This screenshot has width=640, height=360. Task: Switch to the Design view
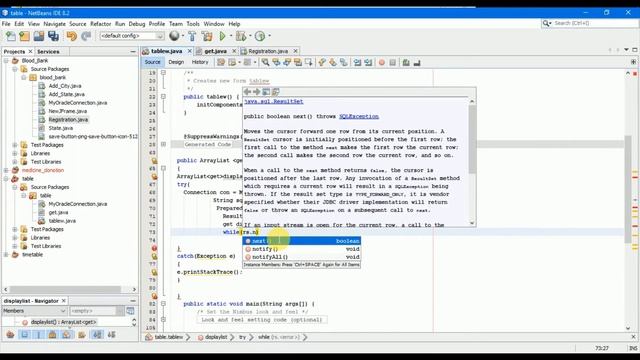[x=176, y=62]
